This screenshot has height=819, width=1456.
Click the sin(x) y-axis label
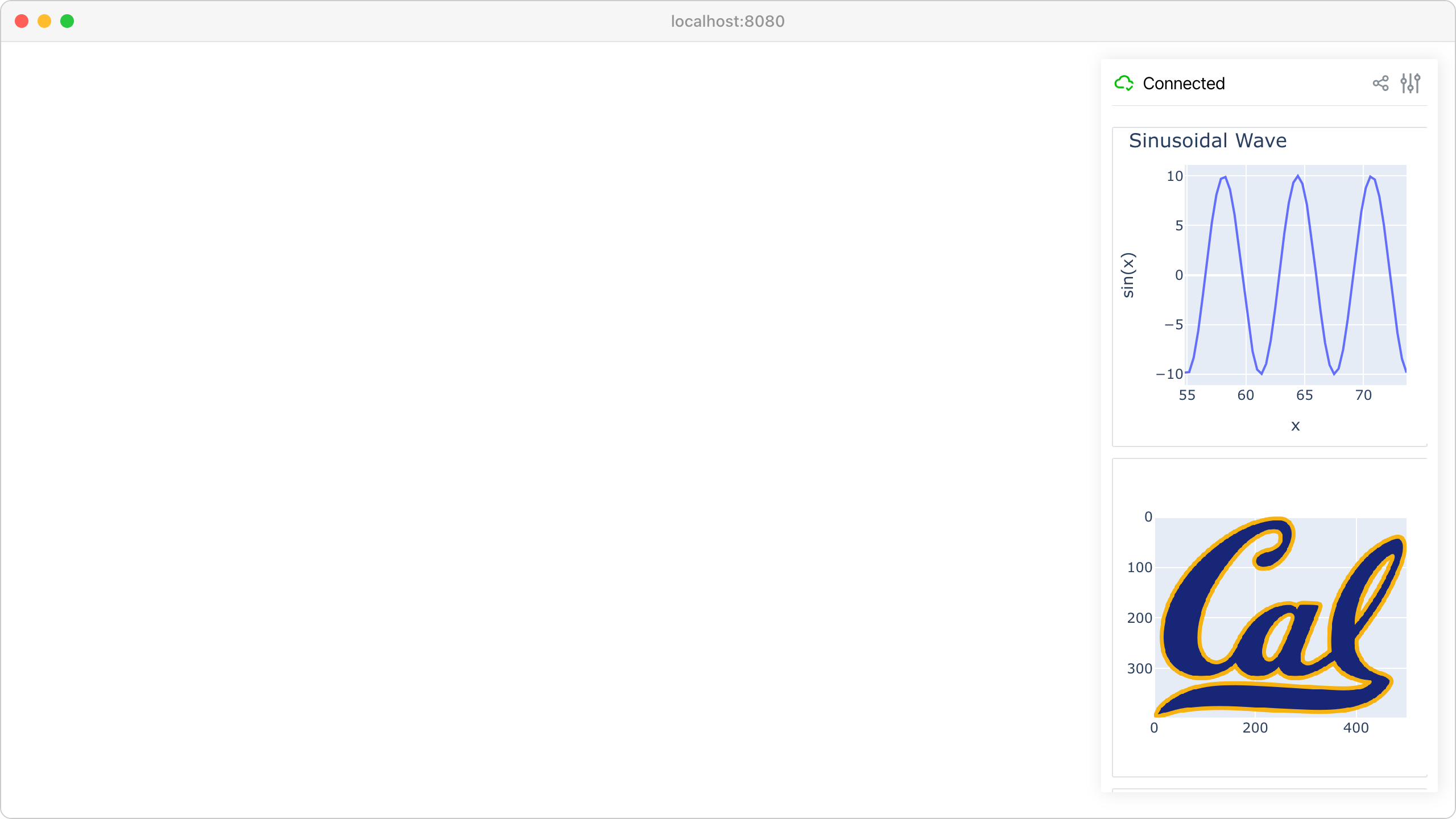click(x=1128, y=275)
